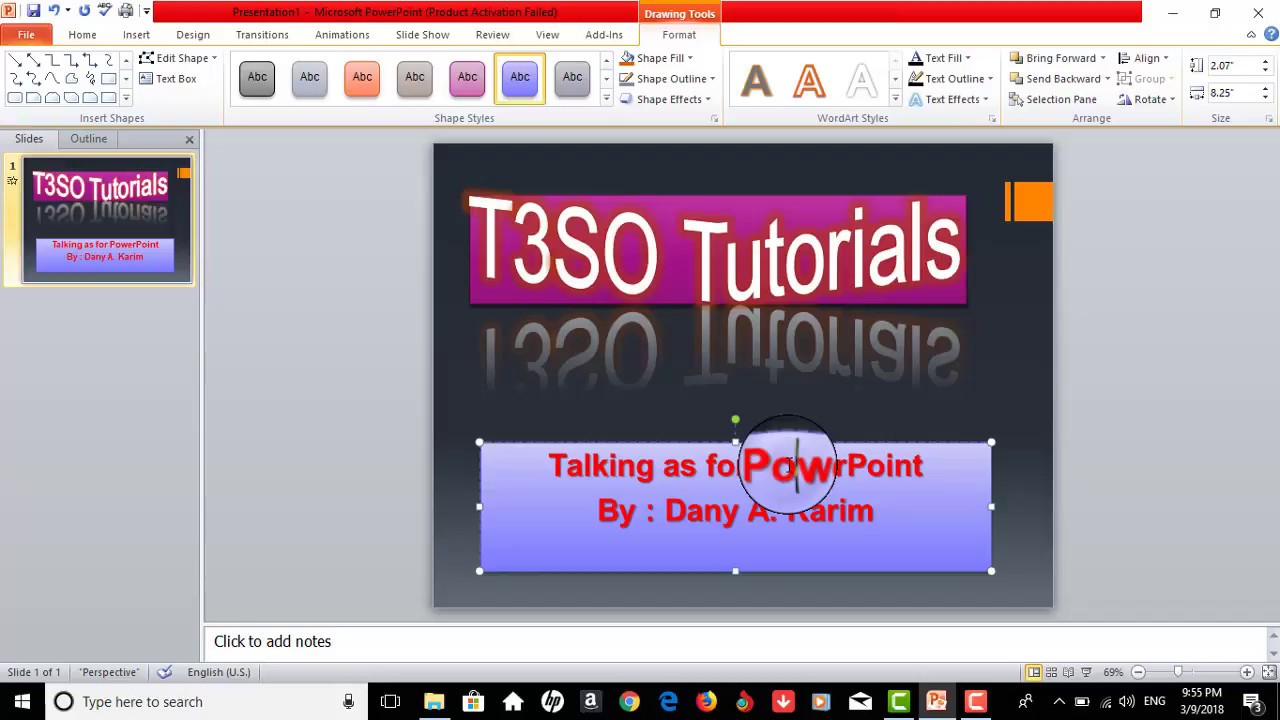The width and height of the screenshot is (1280, 720).
Task: Open the Text Fill dropdown
Action: [x=940, y=58]
